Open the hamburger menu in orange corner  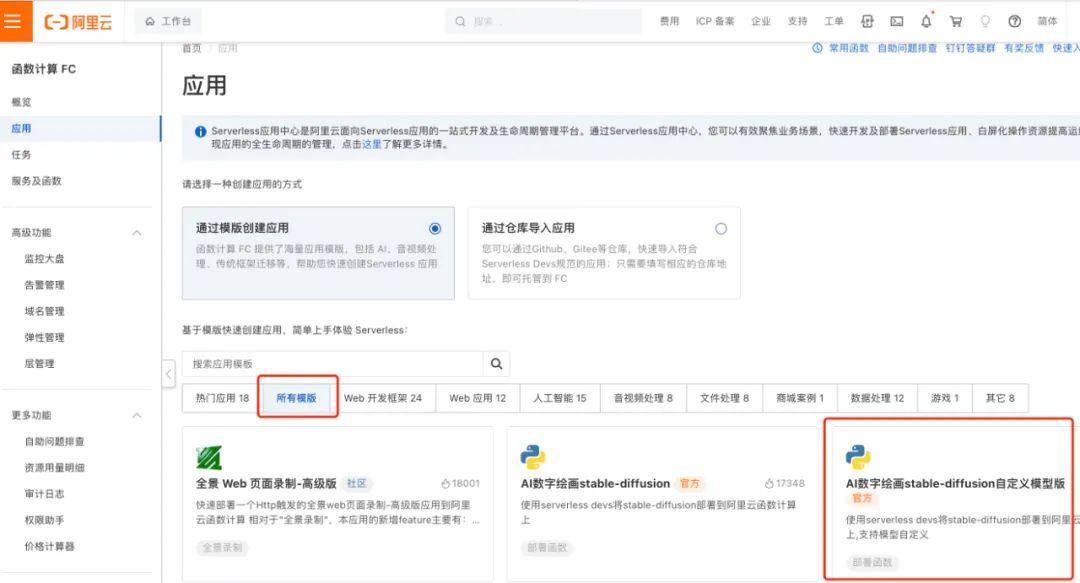(13, 21)
